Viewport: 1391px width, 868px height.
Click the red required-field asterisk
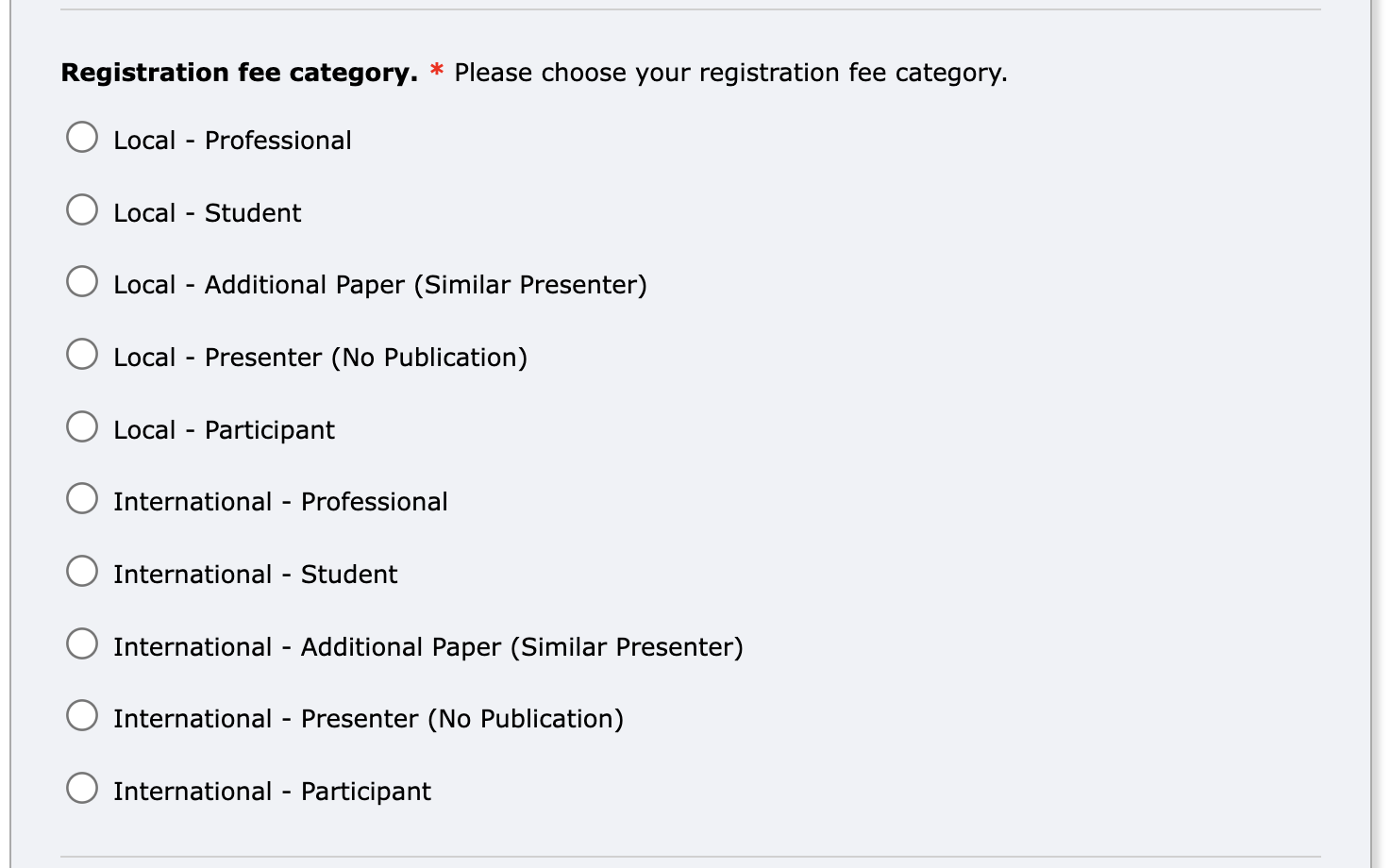pyautogui.click(x=437, y=71)
